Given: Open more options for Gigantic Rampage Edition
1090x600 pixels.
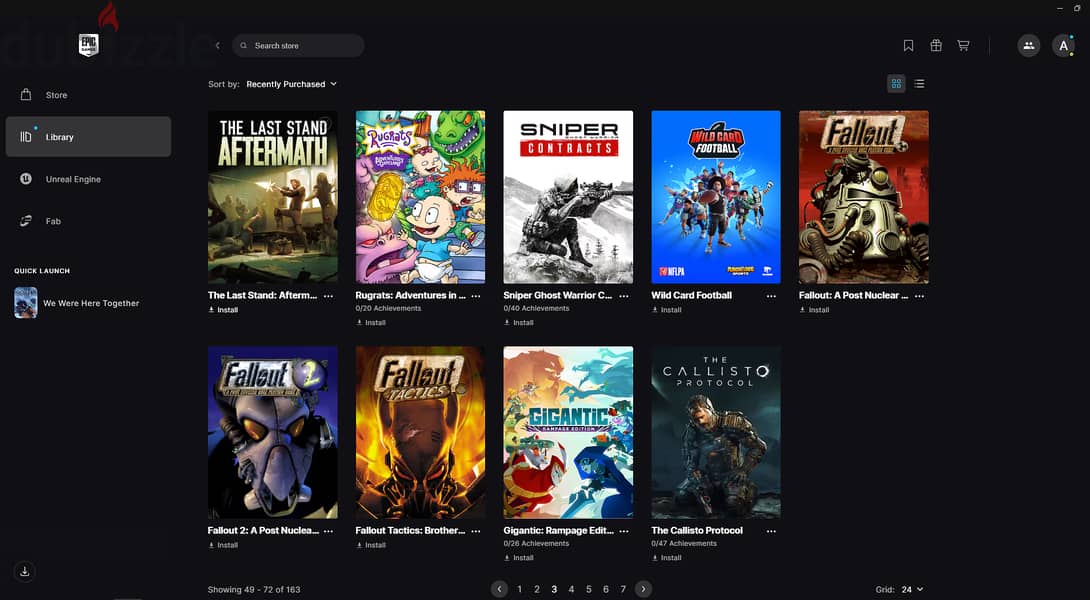Looking at the screenshot, I should (x=624, y=530).
